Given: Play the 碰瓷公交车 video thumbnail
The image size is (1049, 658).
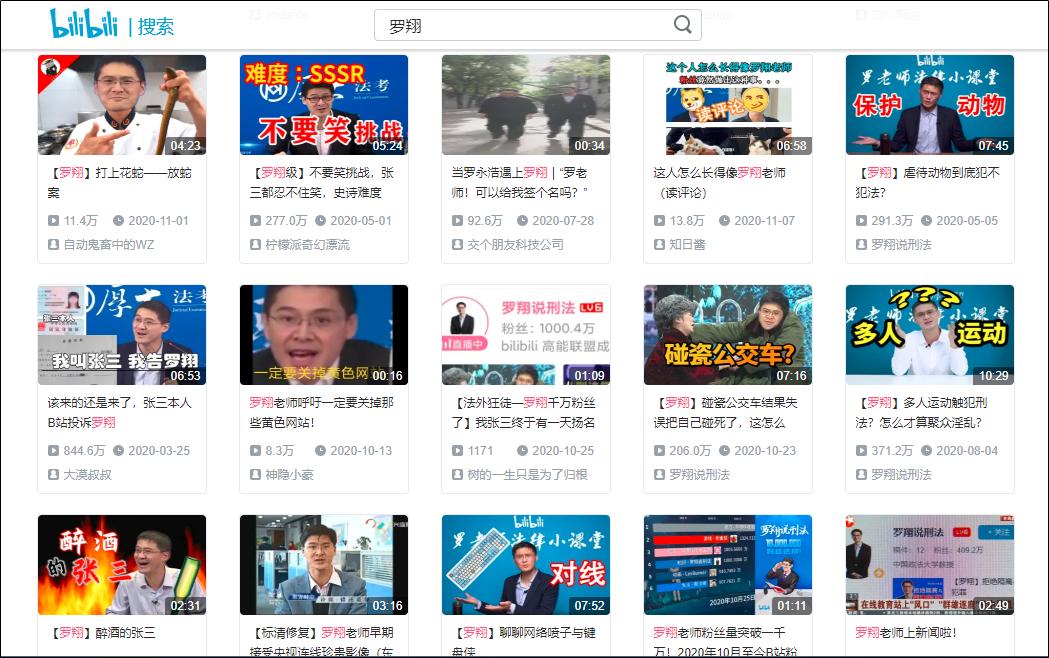Looking at the screenshot, I should [727, 335].
